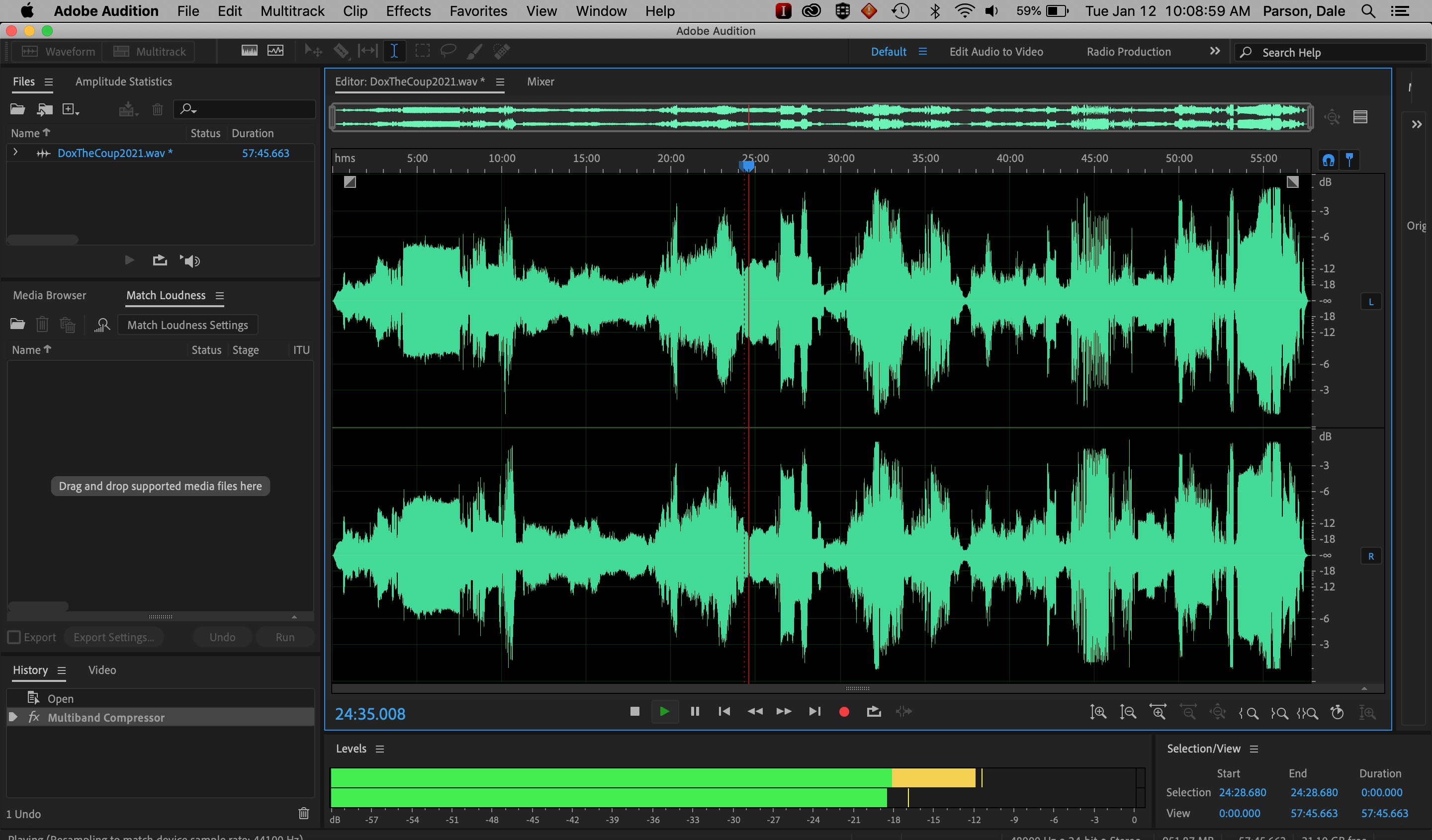
Task: Select the Time Selection tool
Action: [x=394, y=51]
